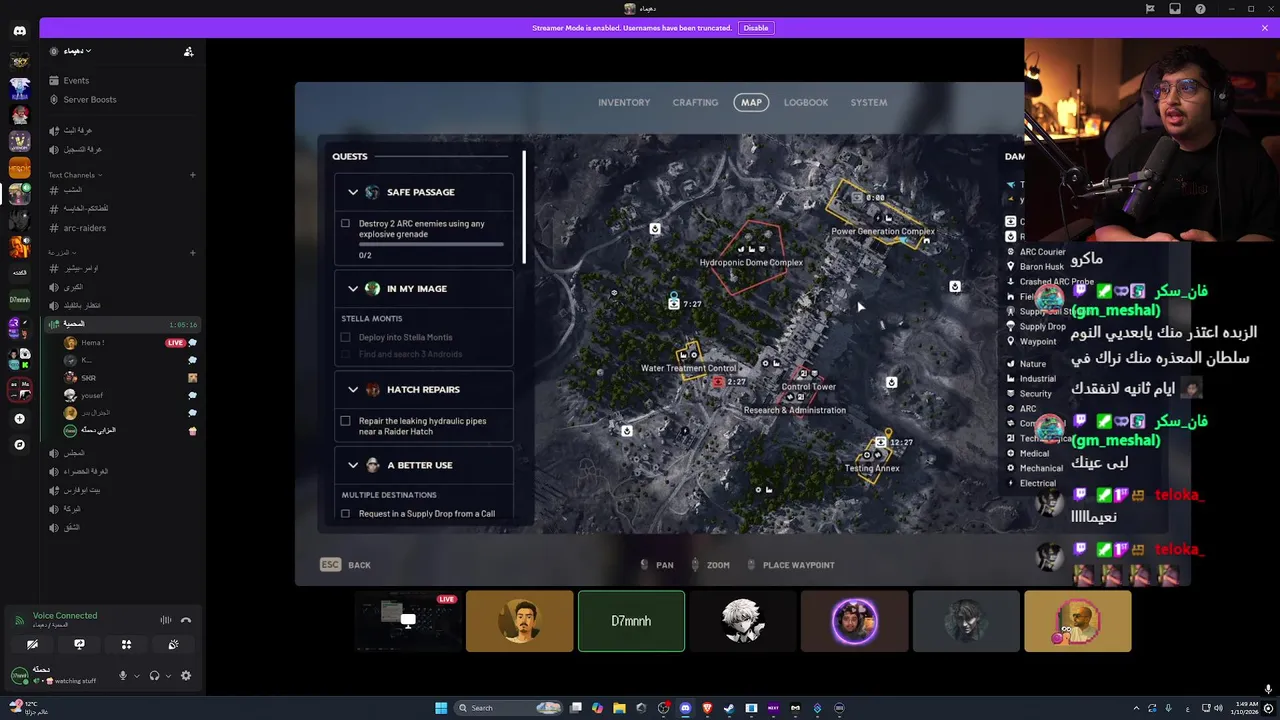Open headphone output options arrow
Viewport: 1280px width, 720px height.
click(167, 676)
